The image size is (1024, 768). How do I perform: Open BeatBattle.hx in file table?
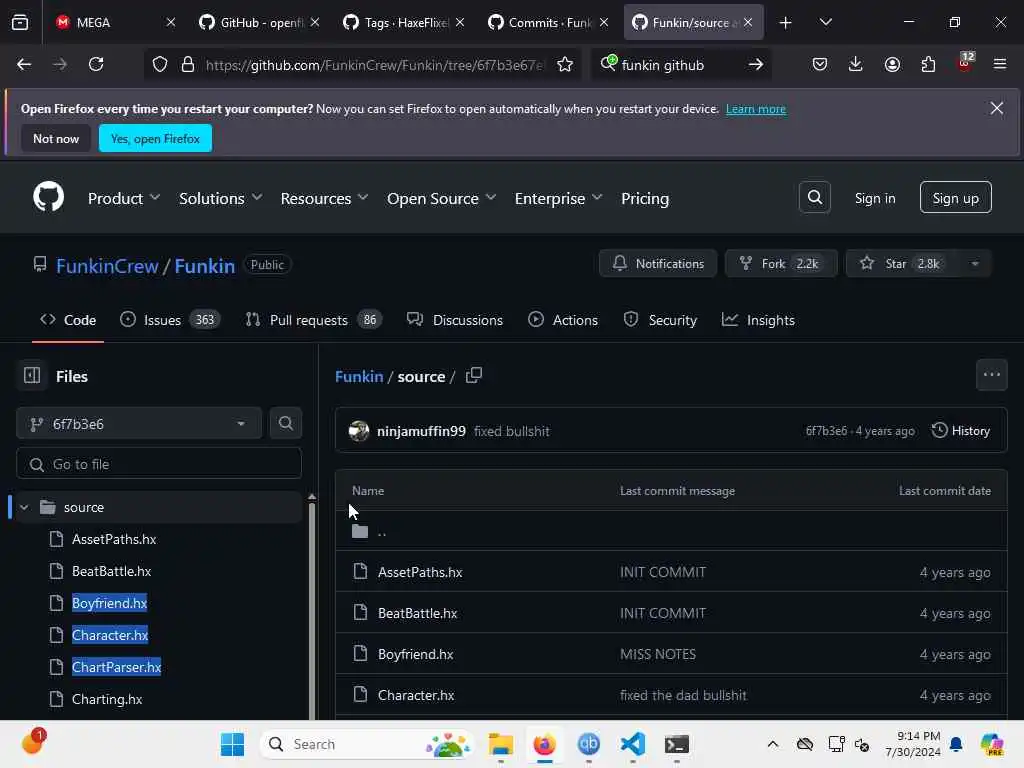click(x=417, y=613)
